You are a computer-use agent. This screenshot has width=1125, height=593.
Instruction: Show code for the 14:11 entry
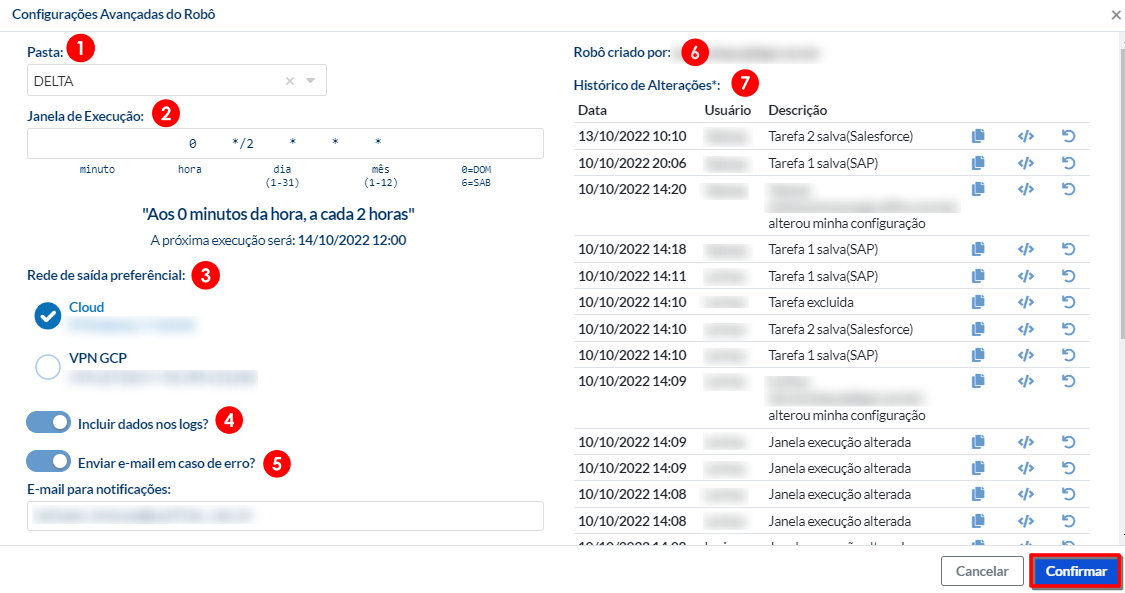point(1025,276)
